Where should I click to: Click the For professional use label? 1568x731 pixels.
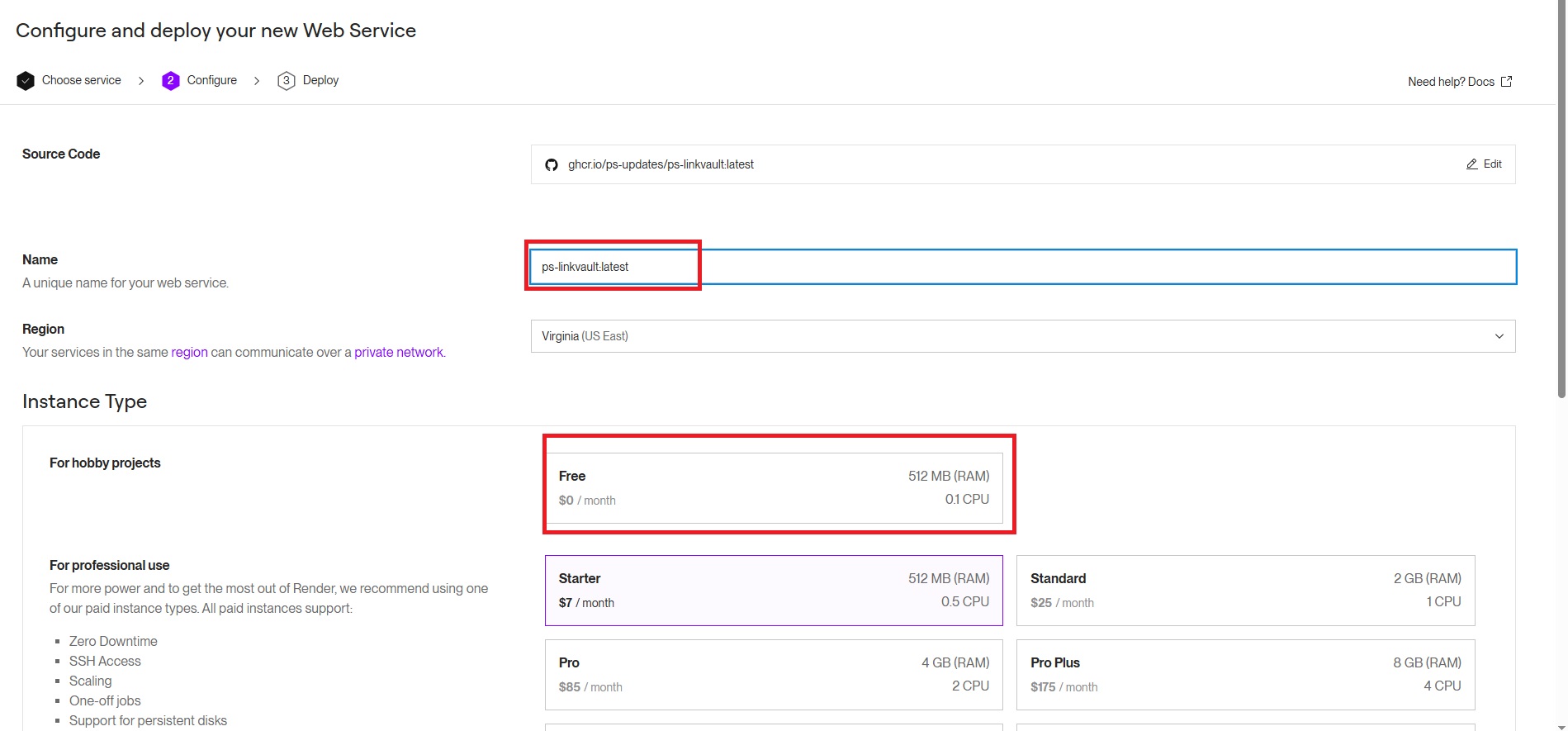point(109,565)
